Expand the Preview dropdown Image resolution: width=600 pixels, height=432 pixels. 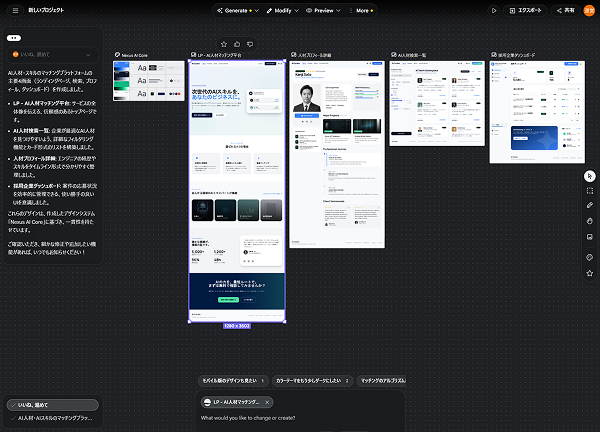[323, 11]
